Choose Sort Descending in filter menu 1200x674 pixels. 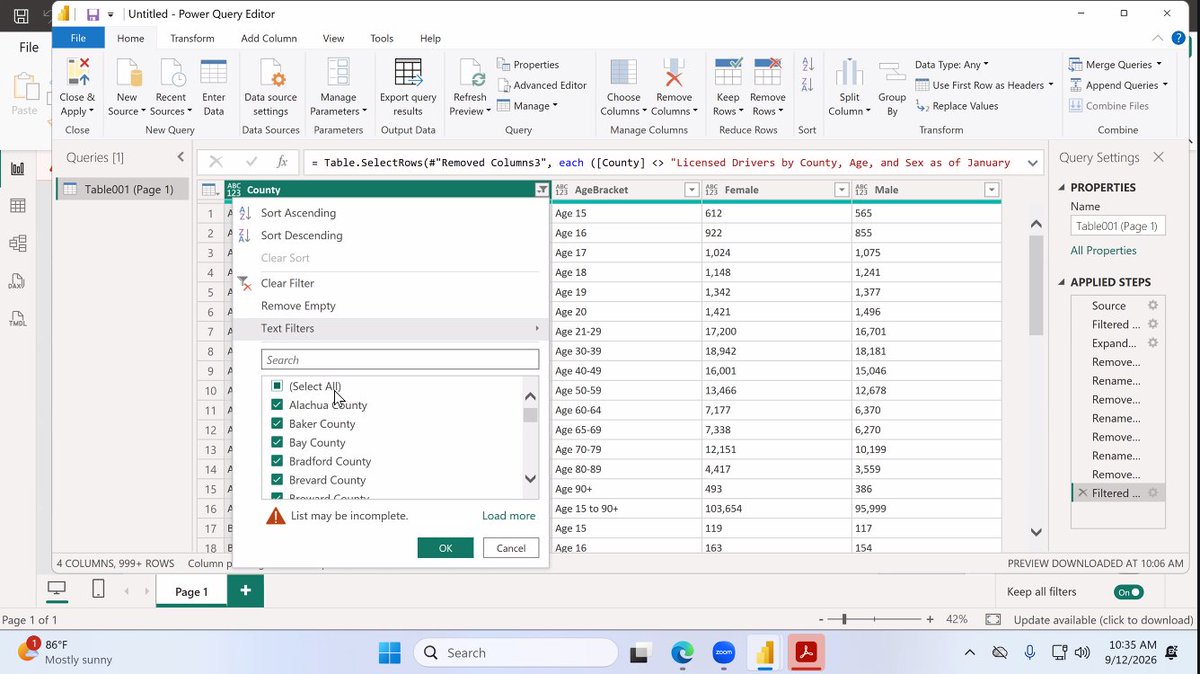[x=302, y=235]
